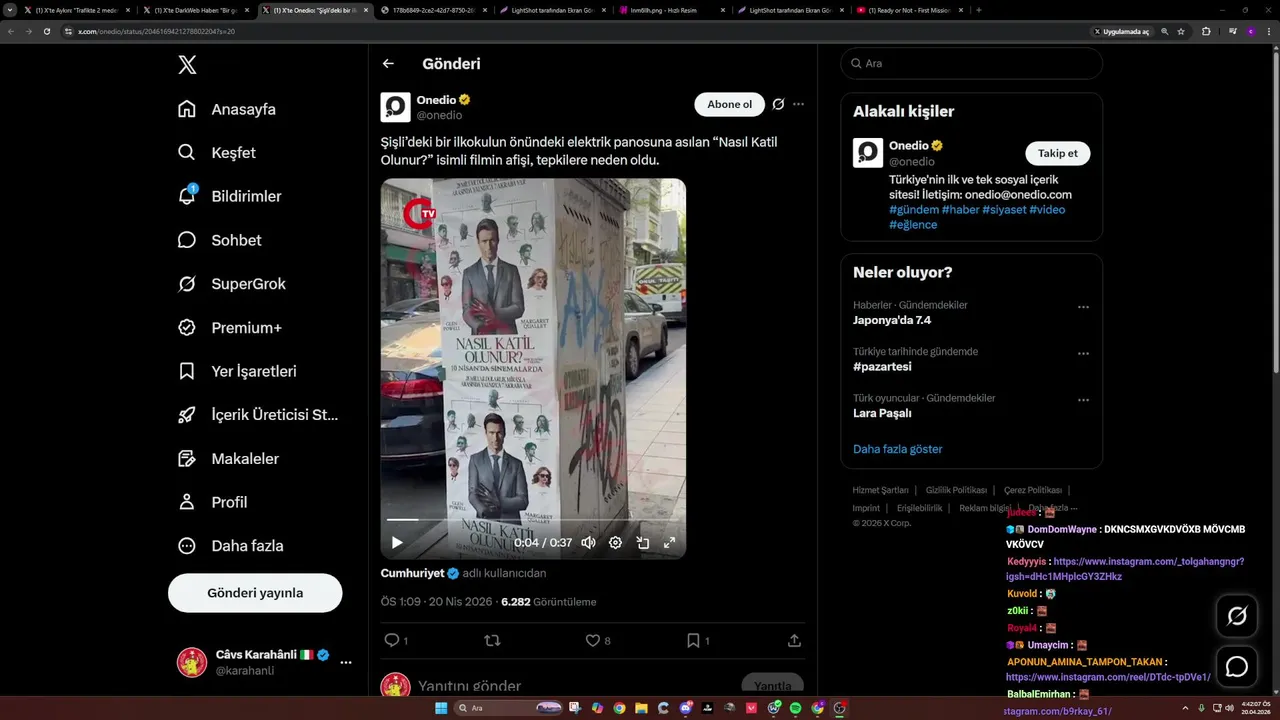The height and width of the screenshot is (720, 1280).
Task: Click the floating Grok button at right
Action: point(1237,616)
